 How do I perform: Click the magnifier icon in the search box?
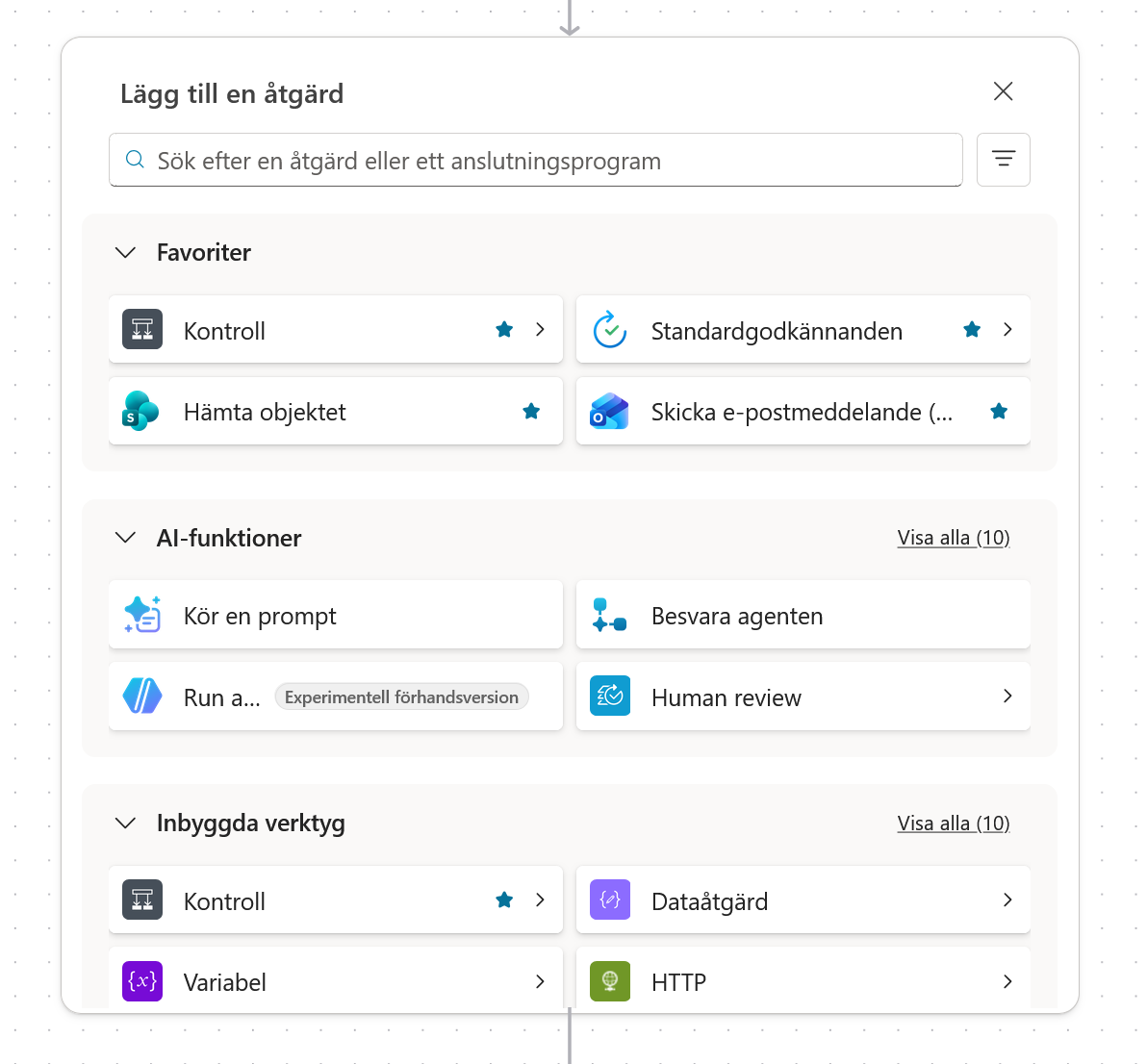pyautogui.click(x=135, y=160)
